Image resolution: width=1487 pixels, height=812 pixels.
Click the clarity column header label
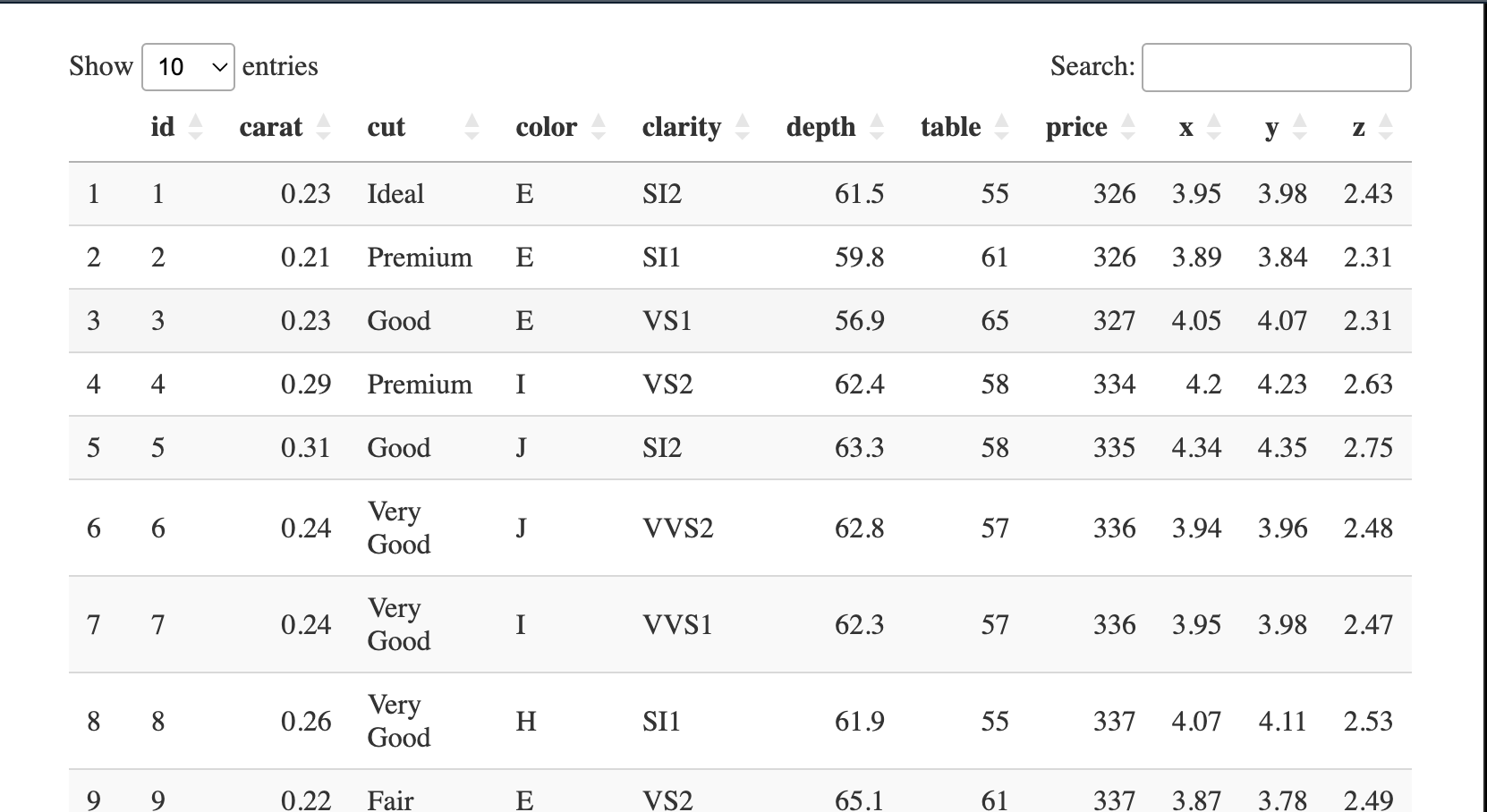tap(681, 128)
